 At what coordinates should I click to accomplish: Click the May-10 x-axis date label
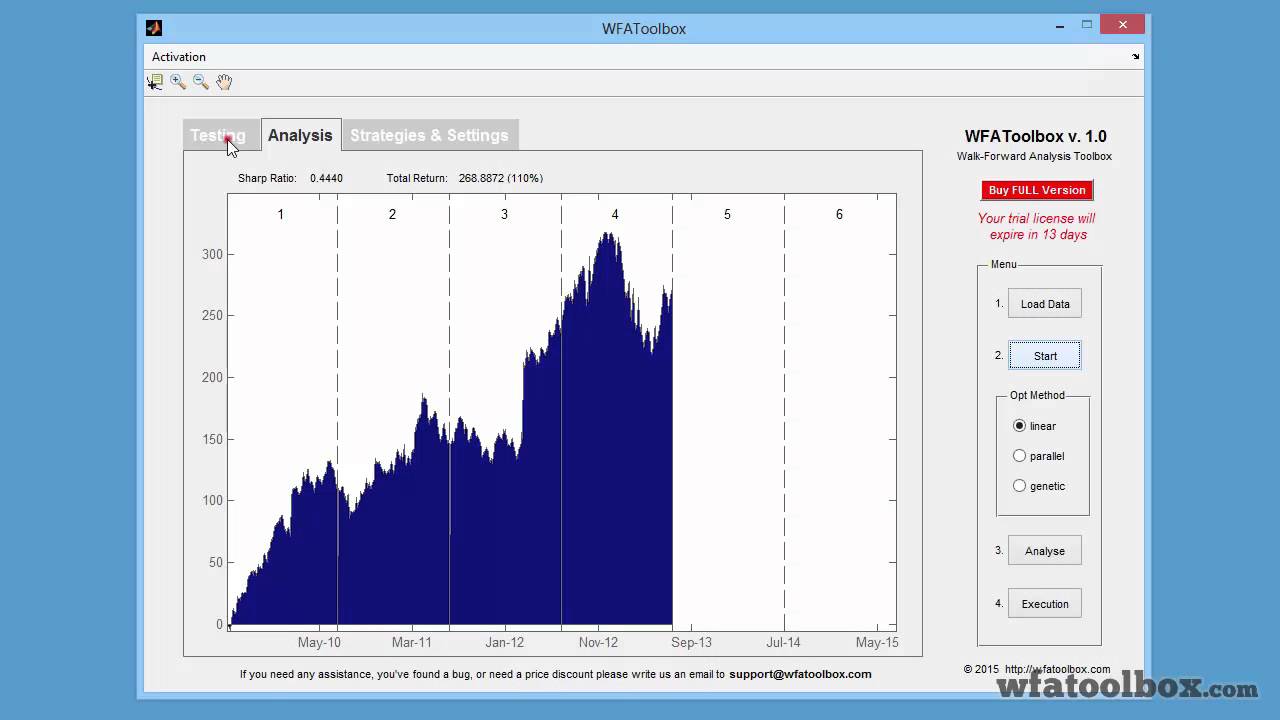click(319, 643)
